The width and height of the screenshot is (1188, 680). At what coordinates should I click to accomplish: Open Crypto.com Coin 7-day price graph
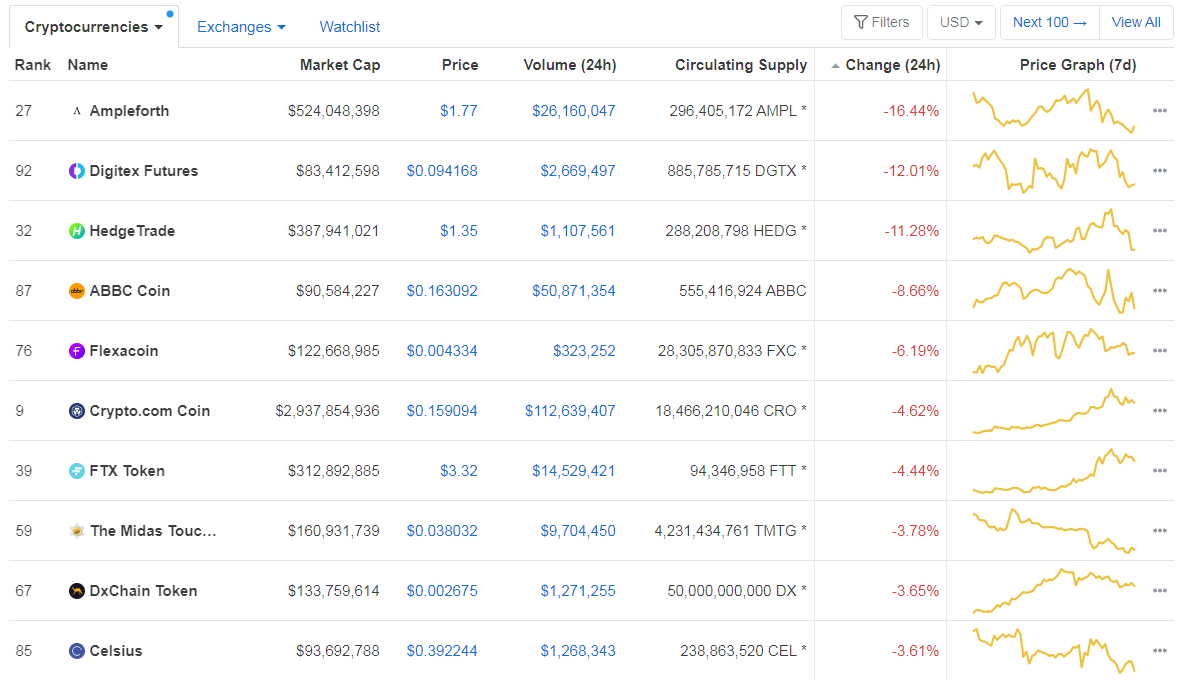pyautogui.click(x=1054, y=410)
